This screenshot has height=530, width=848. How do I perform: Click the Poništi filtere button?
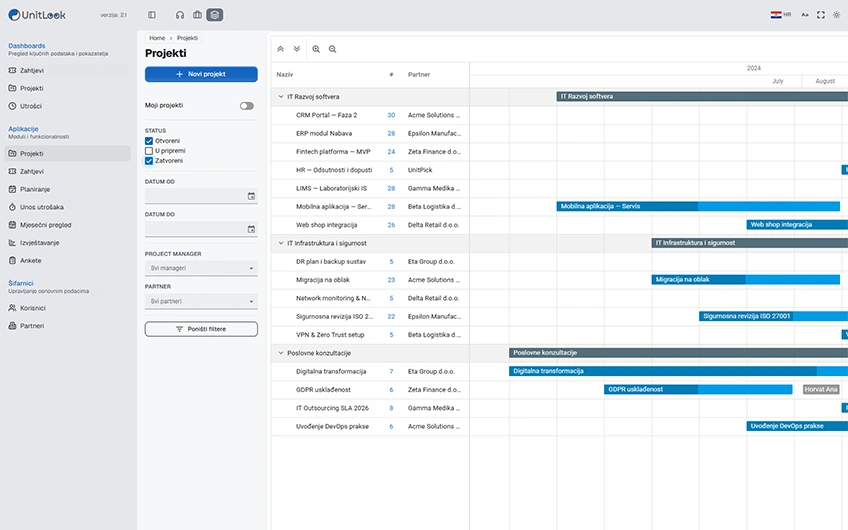tap(201, 329)
